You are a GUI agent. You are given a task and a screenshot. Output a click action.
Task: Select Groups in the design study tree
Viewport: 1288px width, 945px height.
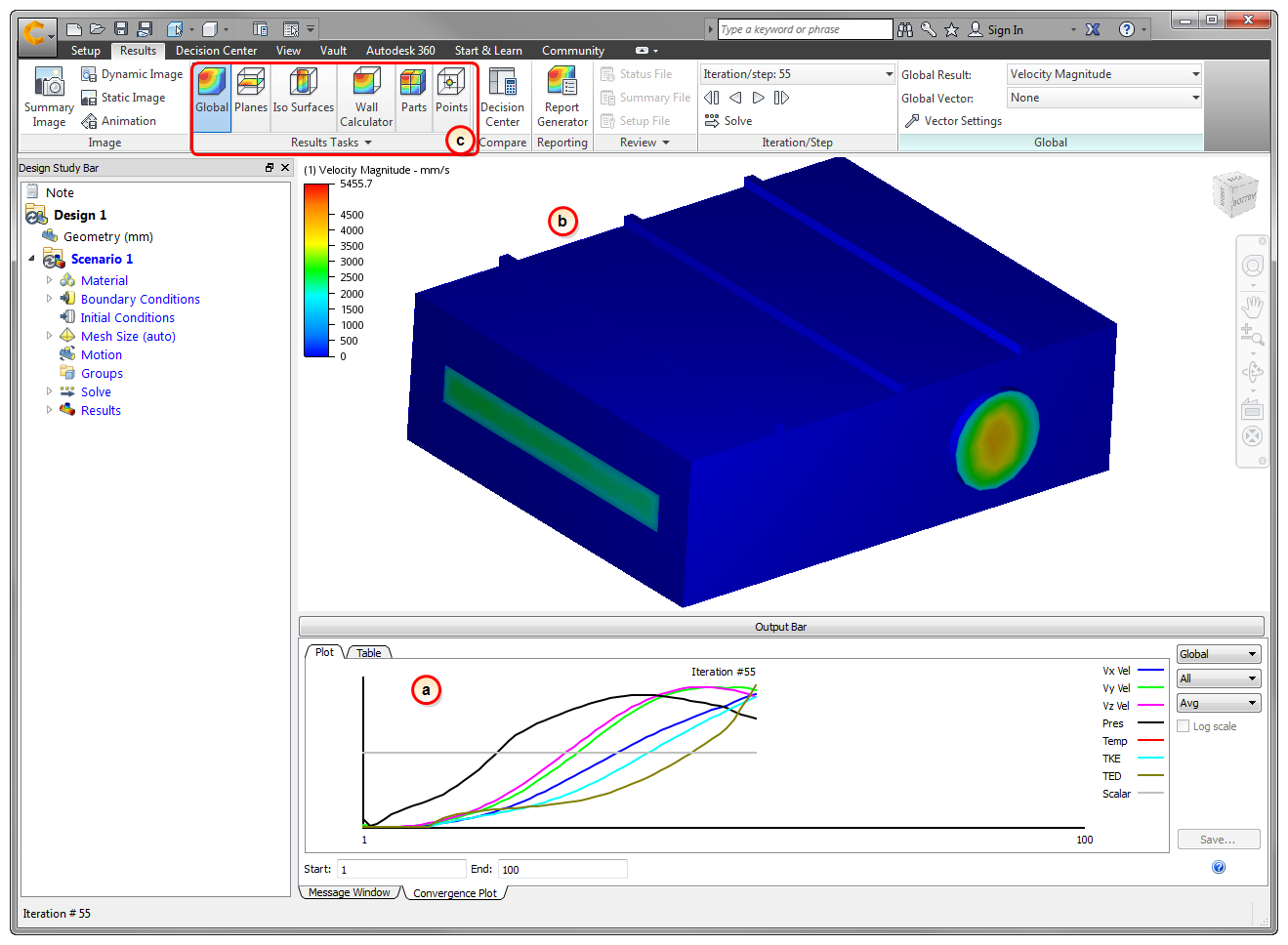(x=102, y=373)
